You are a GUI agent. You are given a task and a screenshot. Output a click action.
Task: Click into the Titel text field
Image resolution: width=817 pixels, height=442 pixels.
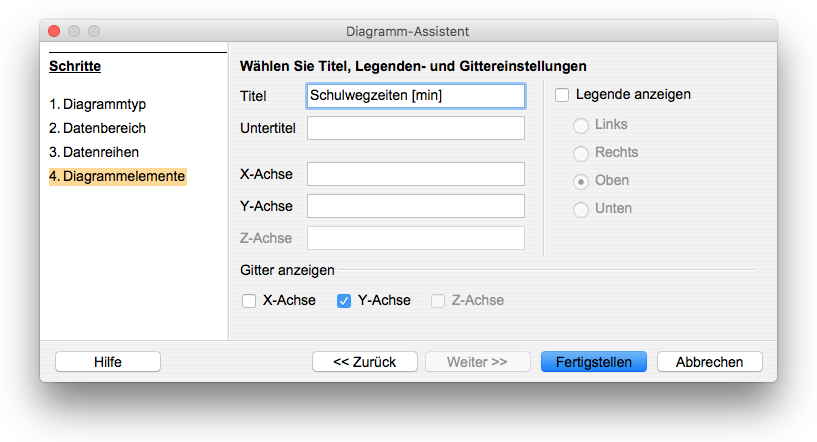pos(416,96)
